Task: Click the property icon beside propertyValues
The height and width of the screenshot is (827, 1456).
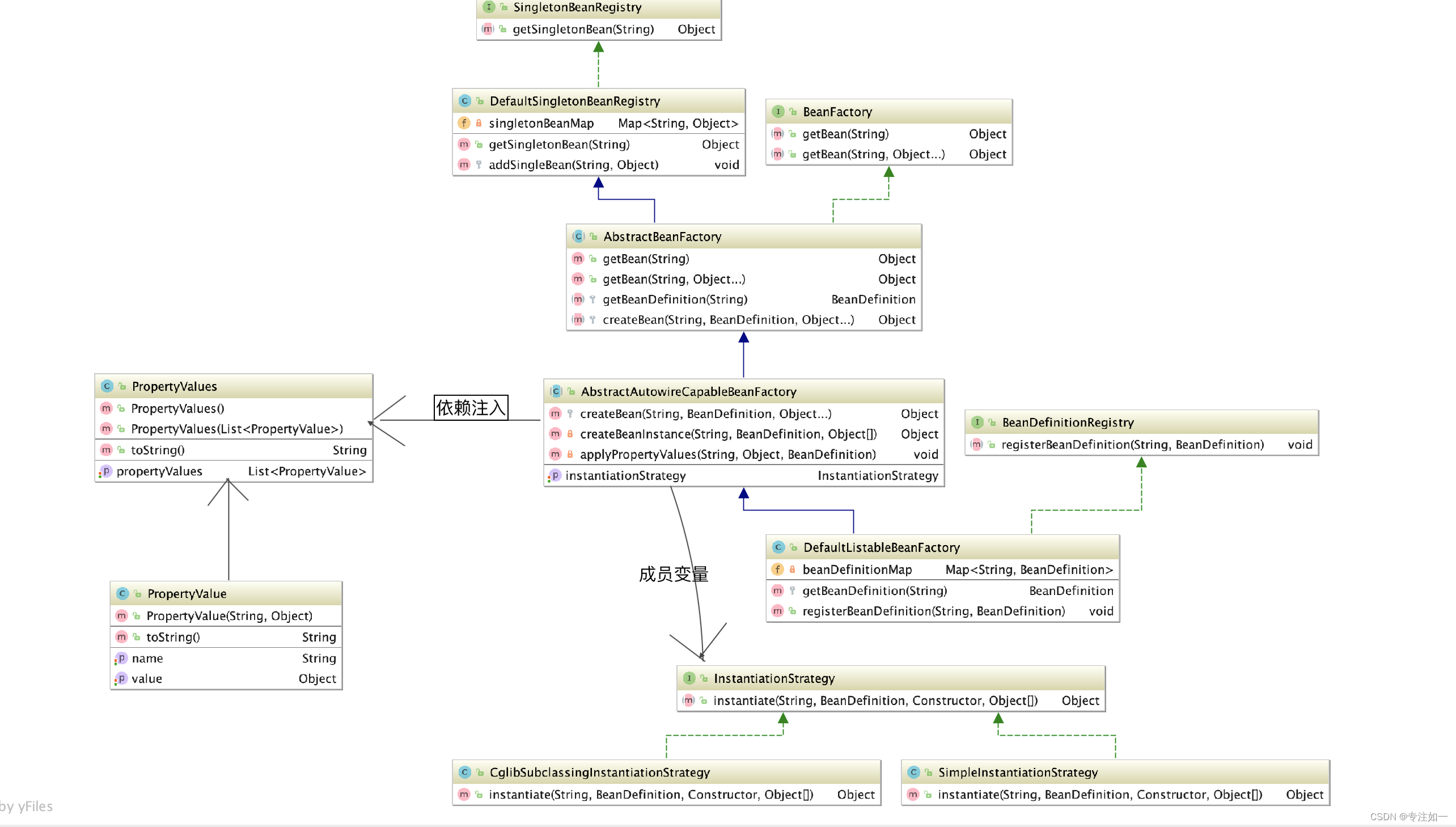Action: pos(105,471)
